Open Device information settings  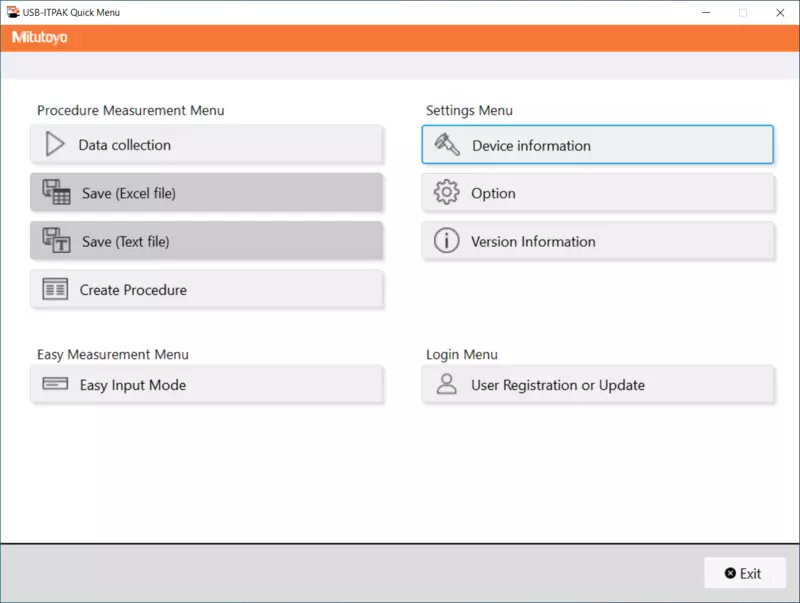[x=597, y=144]
